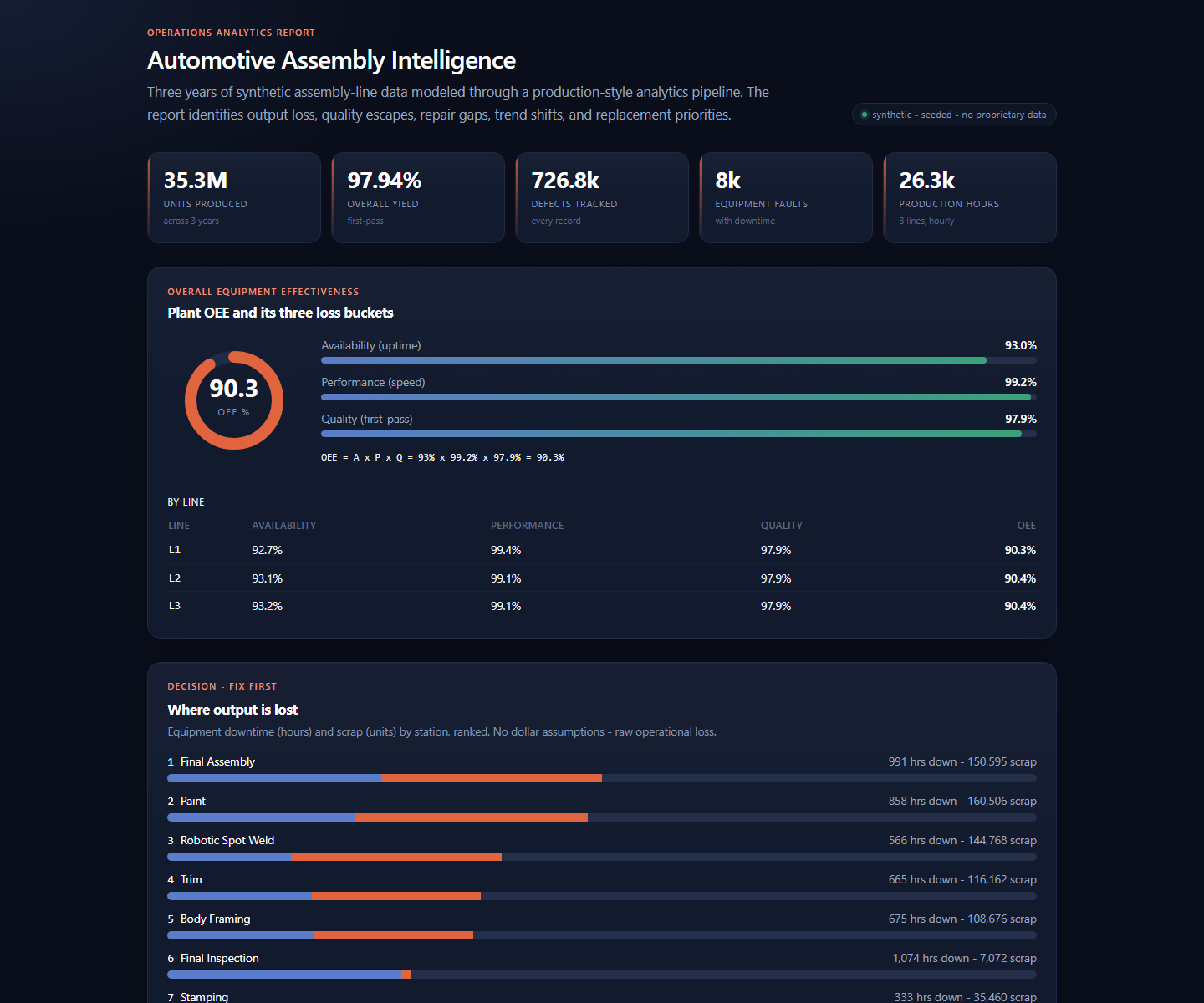
Task: Click the 8k Equipment Faults card
Action: point(786,197)
